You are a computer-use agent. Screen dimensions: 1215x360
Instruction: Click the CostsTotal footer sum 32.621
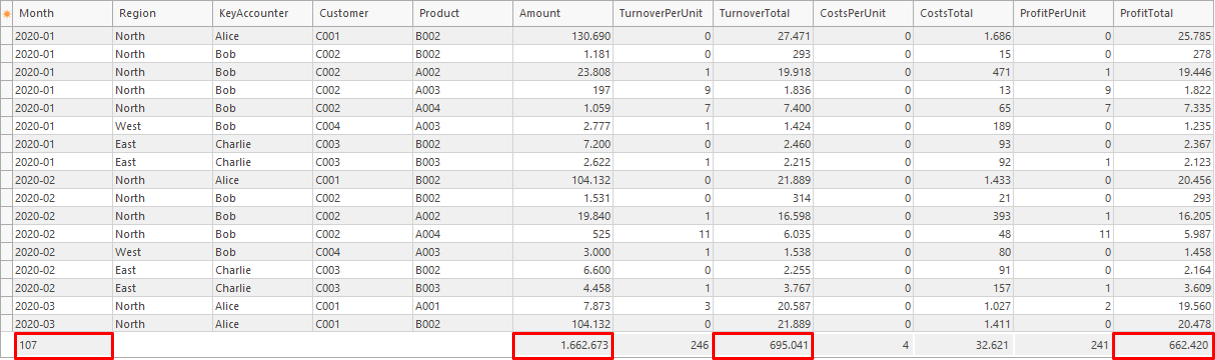click(962, 345)
